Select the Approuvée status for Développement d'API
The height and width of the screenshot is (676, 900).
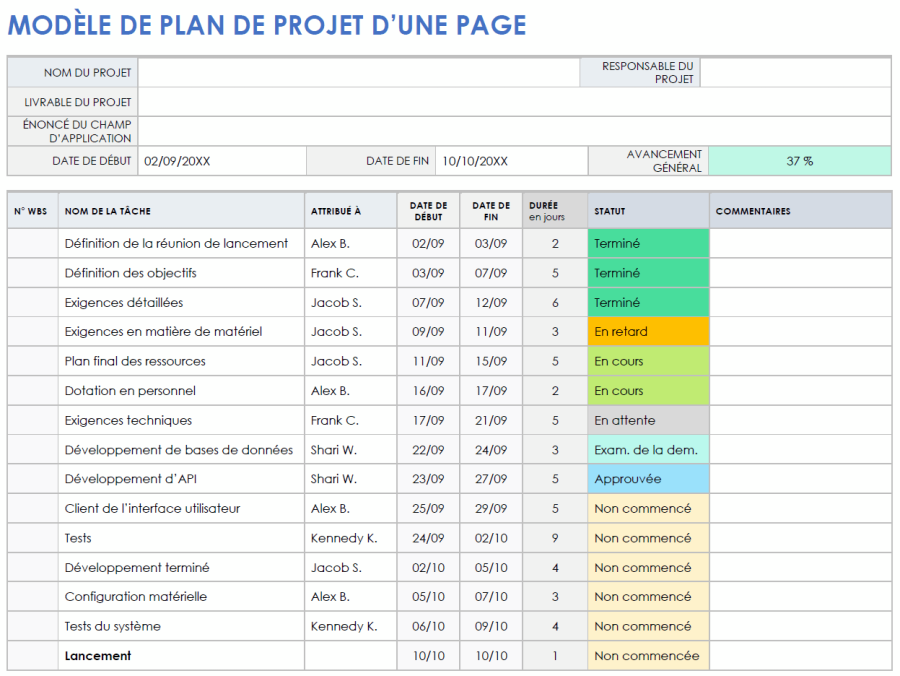pyautogui.click(x=646, y=479)
